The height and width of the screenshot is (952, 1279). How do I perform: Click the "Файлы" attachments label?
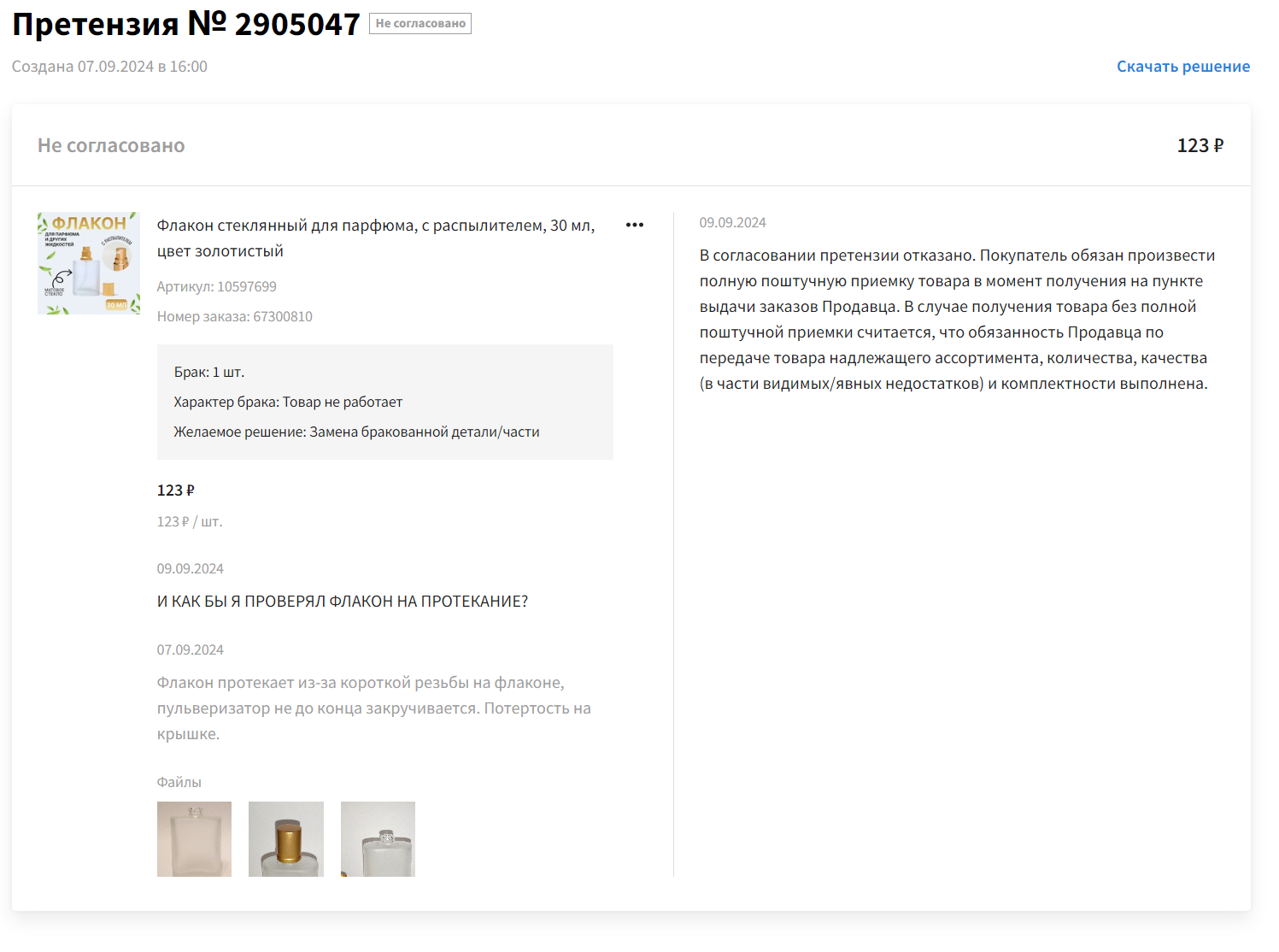[179, 782]
